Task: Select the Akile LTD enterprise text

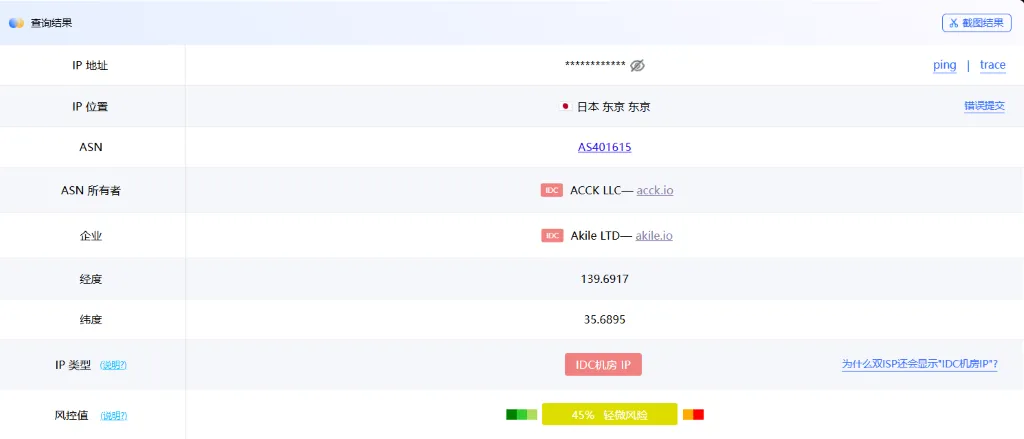Action: [594, 236]
